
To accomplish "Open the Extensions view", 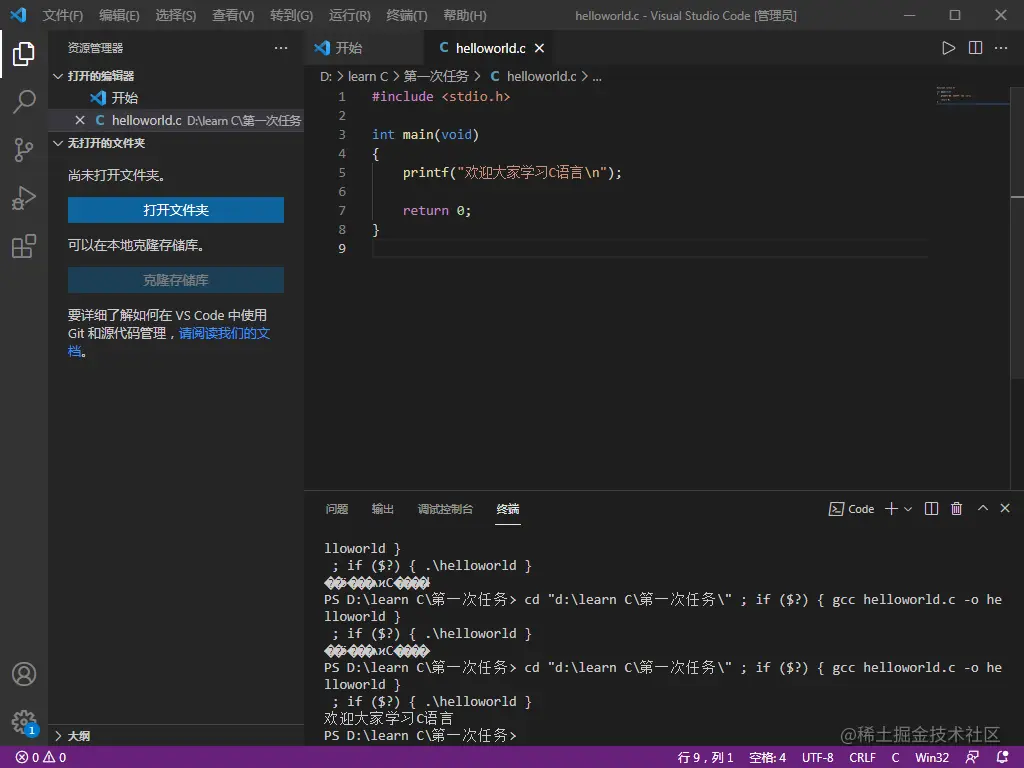I will pos(24,246).
